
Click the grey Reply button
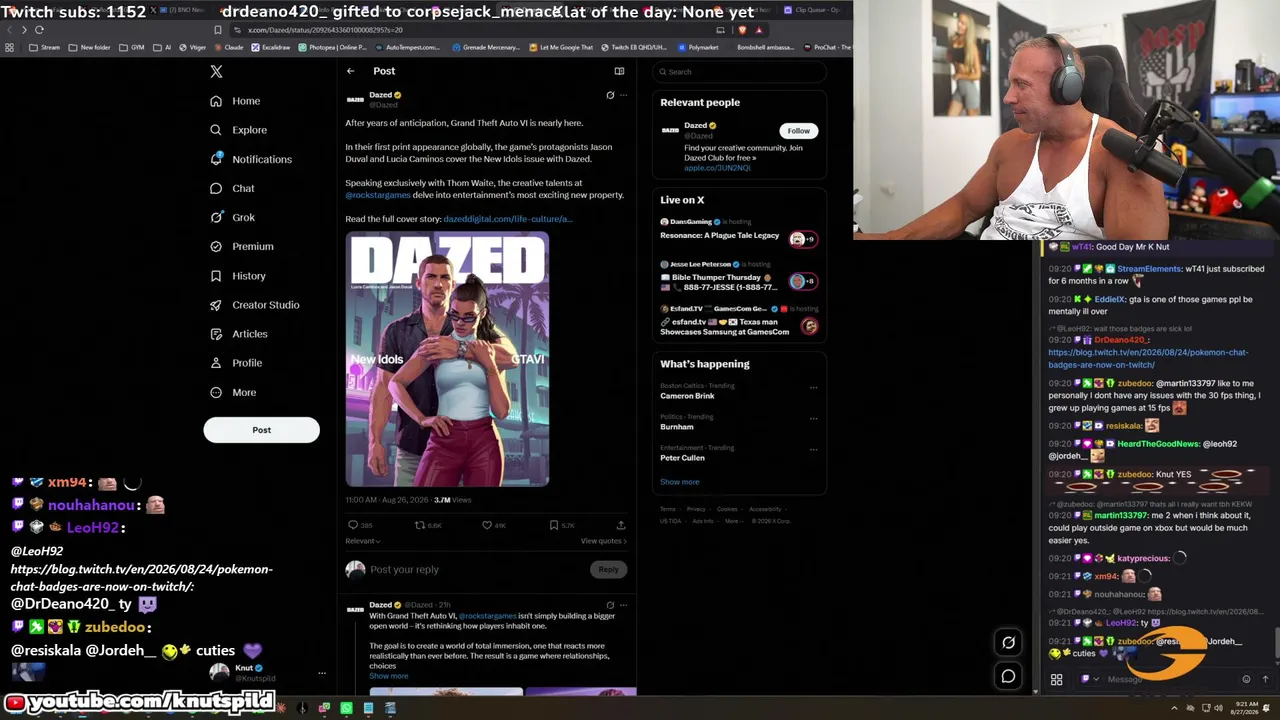tap(608, 570)
